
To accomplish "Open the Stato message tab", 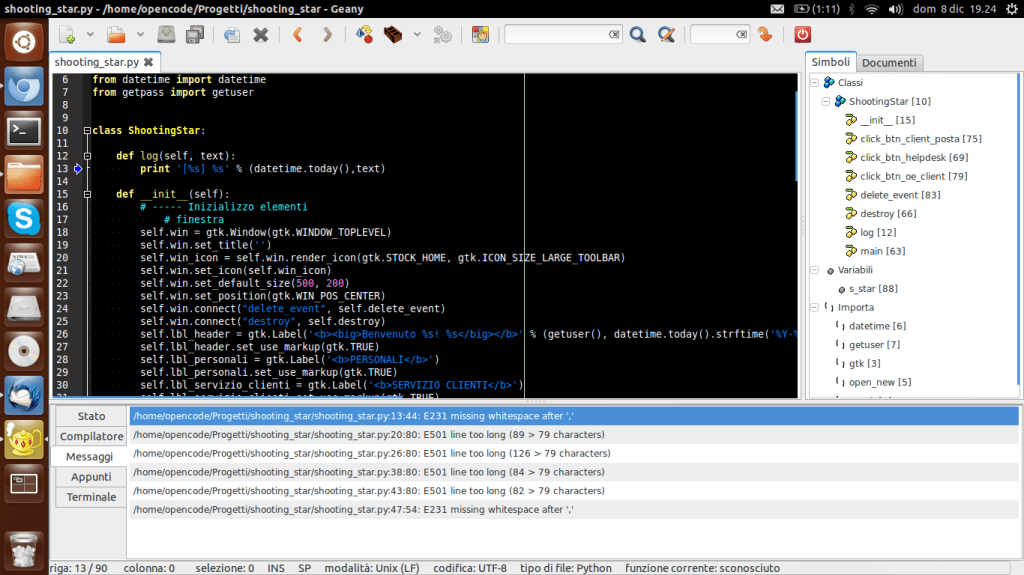I will [91, 416].
